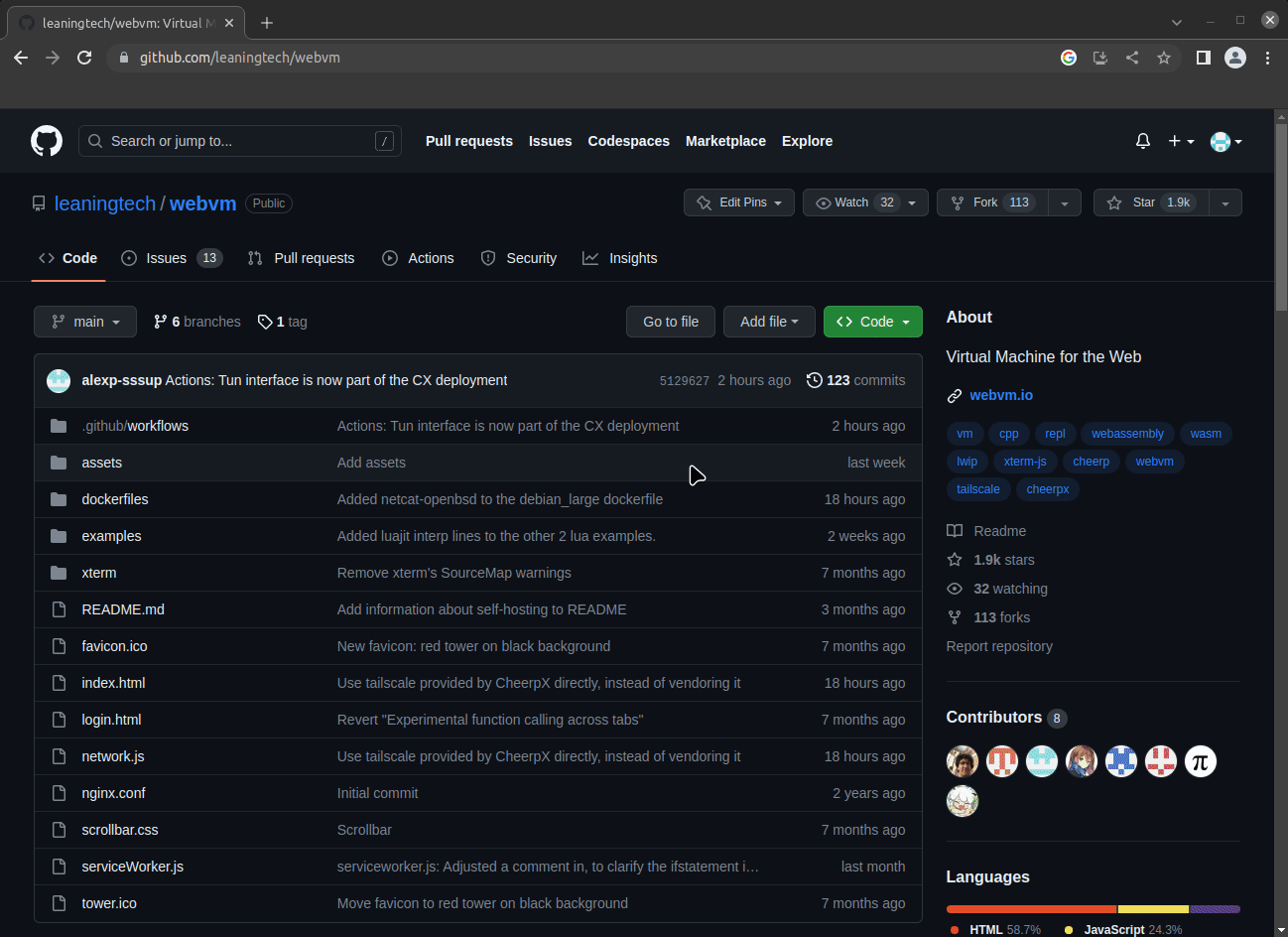Click the install app icon in address bar
The image size is (1288, 937).
1100,58
